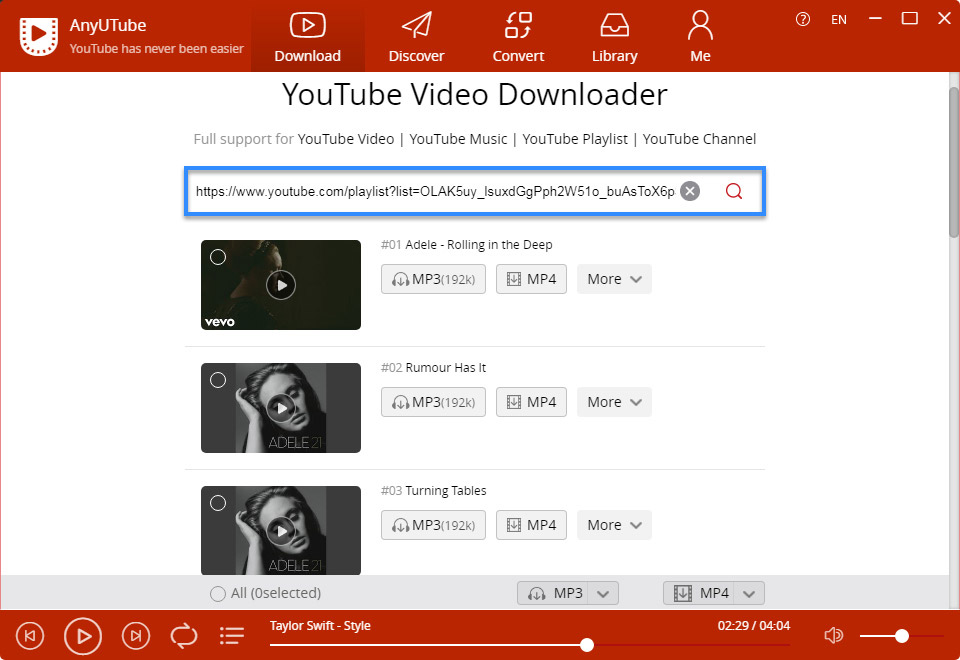Open the Download tab
This screenshot has width=960, height=660.
[x=307, y=37]
